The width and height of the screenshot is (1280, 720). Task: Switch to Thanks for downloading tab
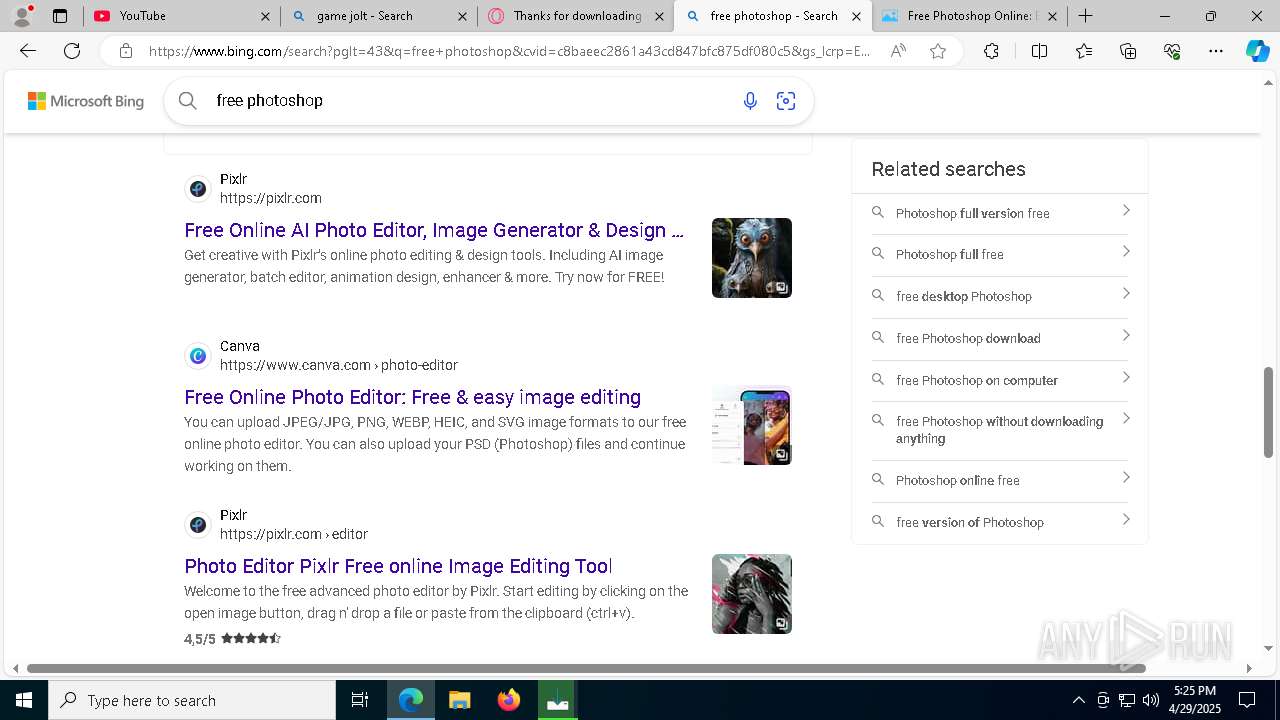[574, 16]
